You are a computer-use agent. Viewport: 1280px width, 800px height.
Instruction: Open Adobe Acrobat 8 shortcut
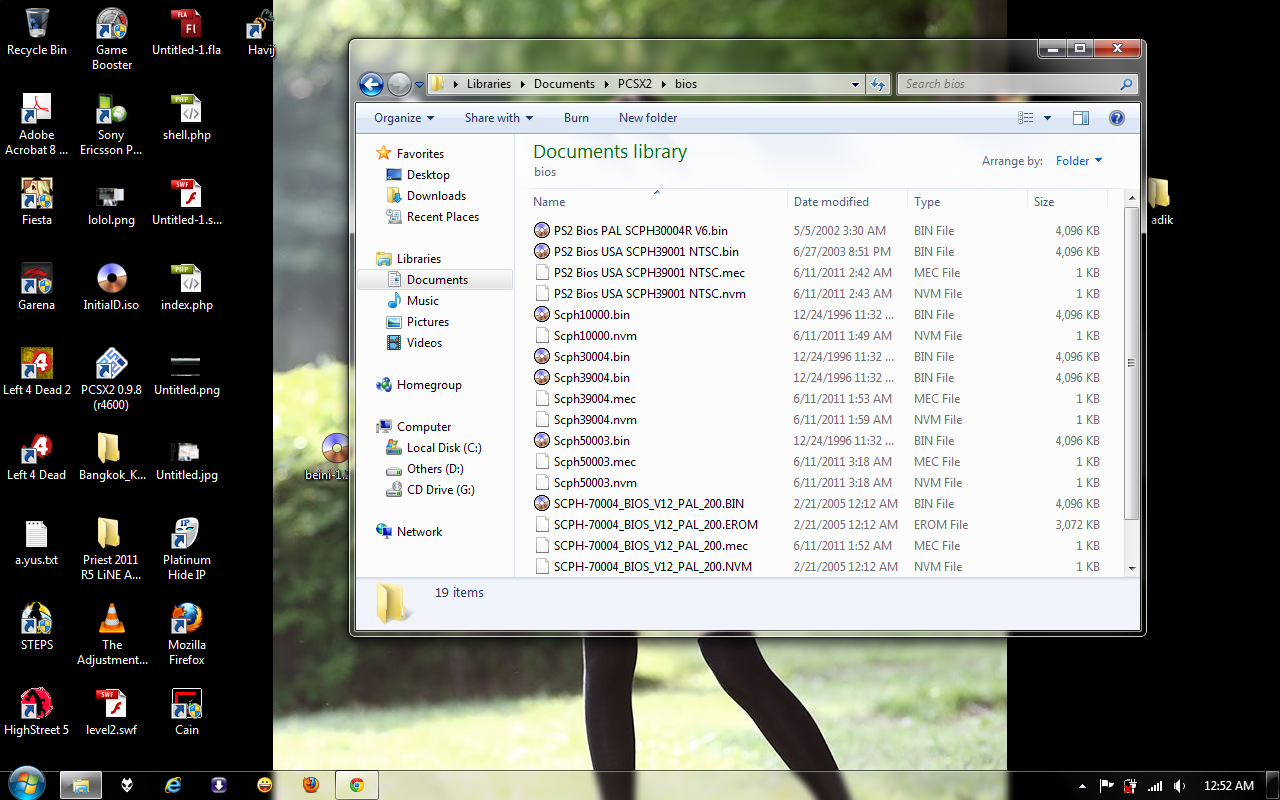point(37,125)
